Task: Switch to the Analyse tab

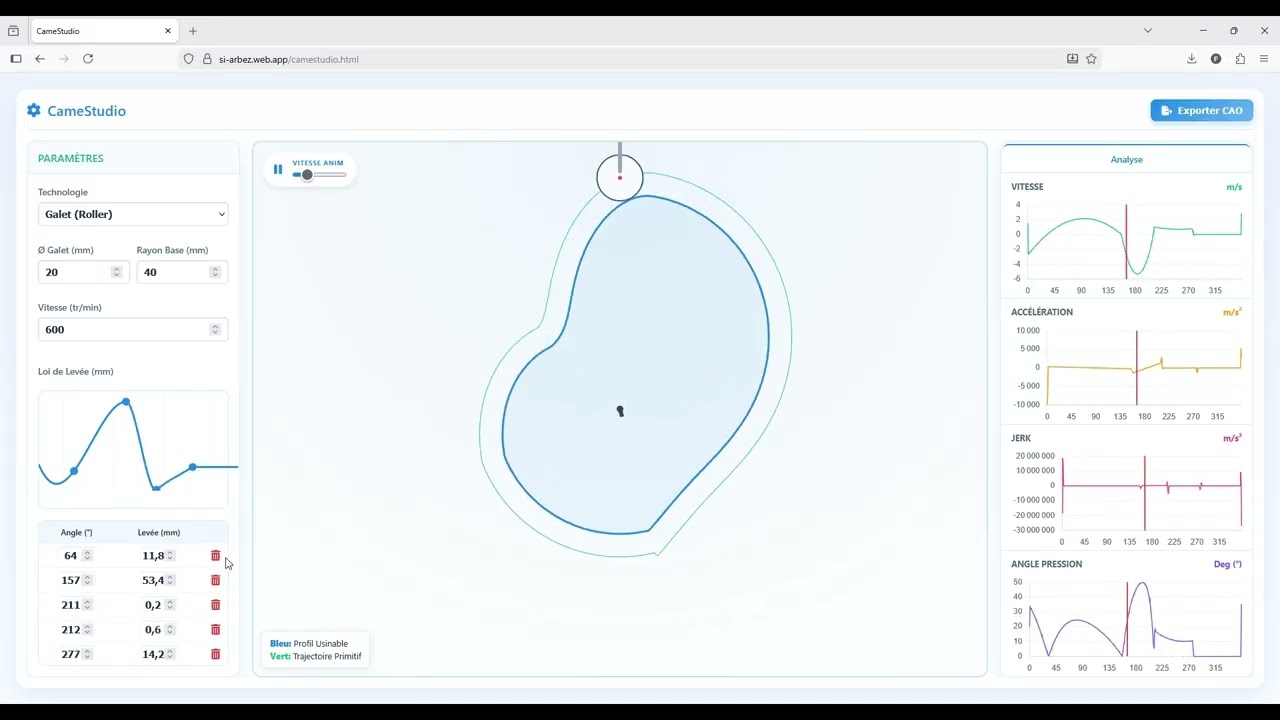Action: click(x=1126, y=159)
